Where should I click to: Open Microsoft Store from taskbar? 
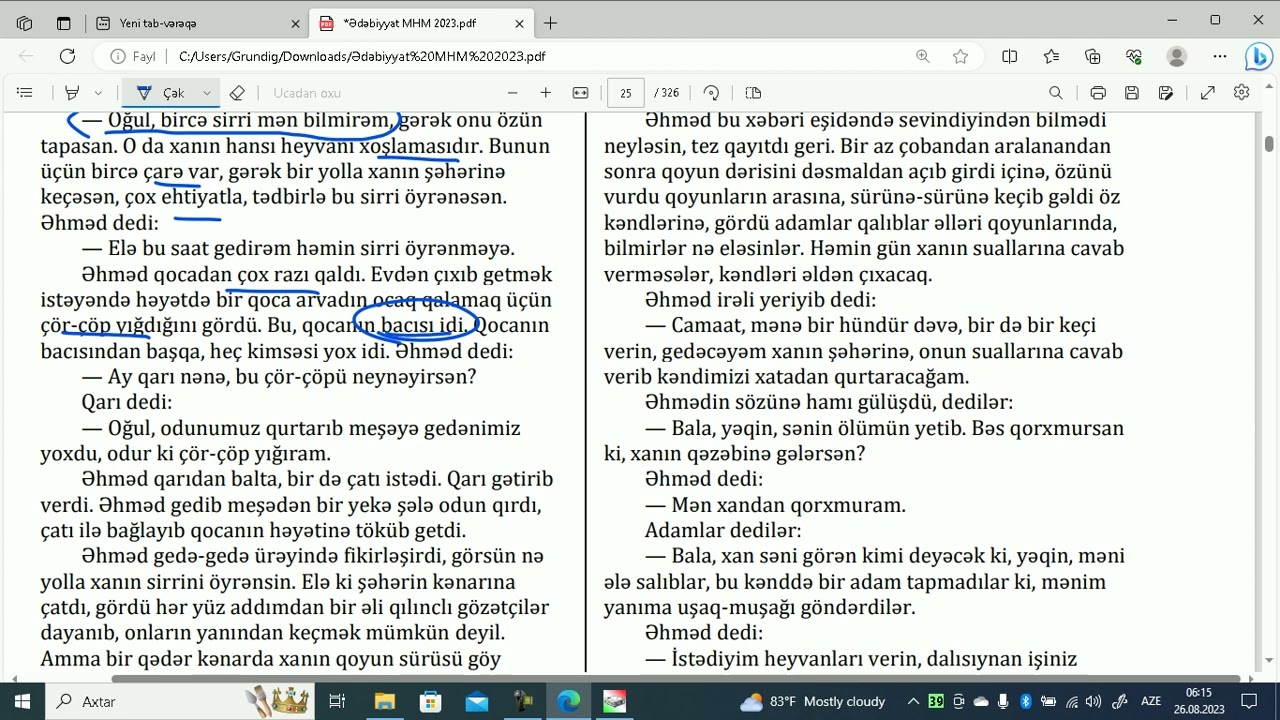[430, 701]
